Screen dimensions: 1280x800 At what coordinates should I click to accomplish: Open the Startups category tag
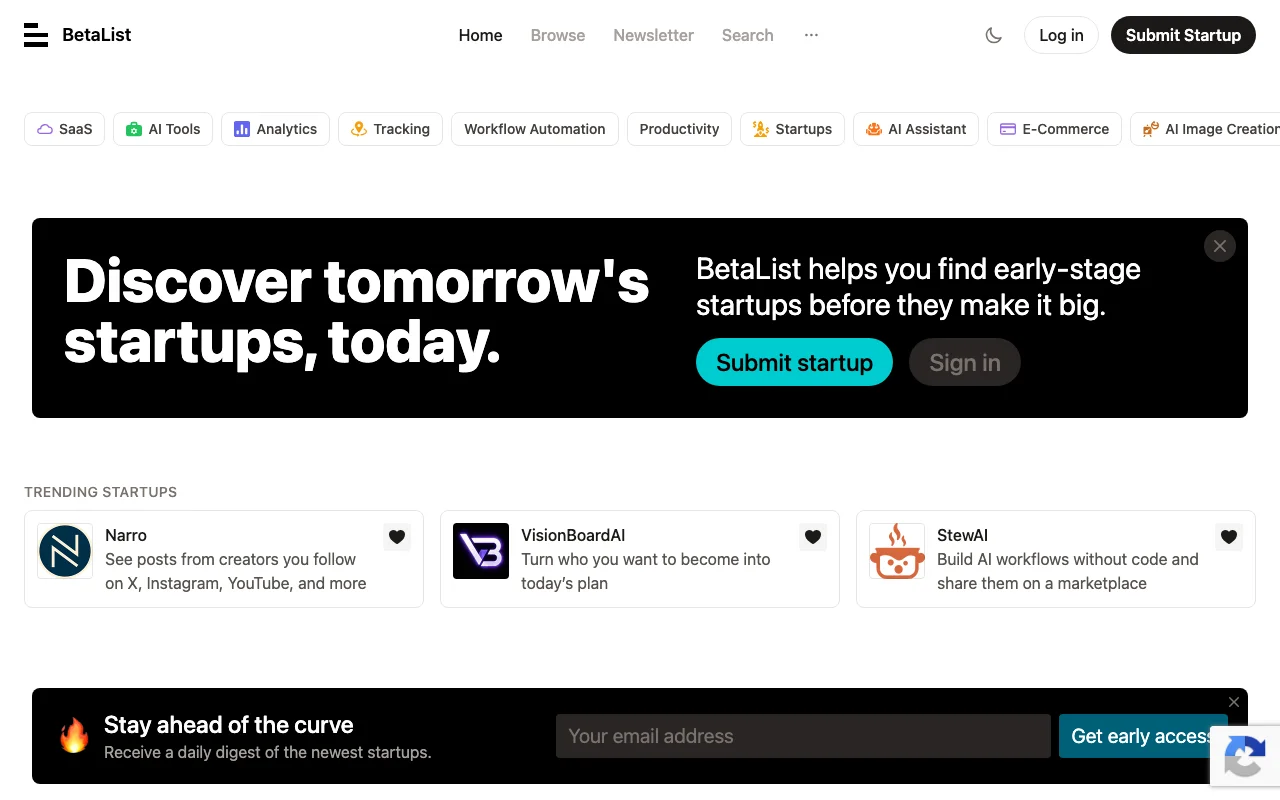coord(792,129)
